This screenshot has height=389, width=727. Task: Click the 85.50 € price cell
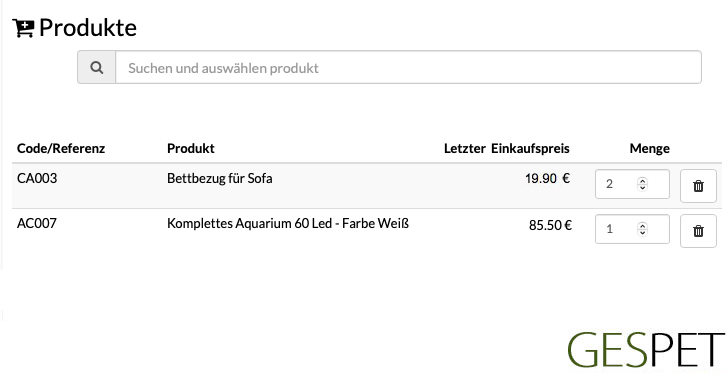point(550,225)
